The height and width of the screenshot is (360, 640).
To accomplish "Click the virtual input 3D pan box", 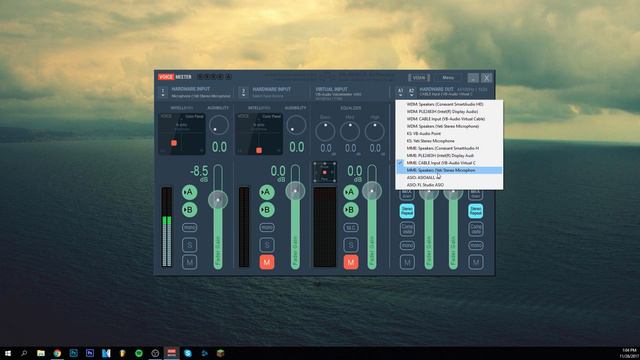I will pos(324,172).
